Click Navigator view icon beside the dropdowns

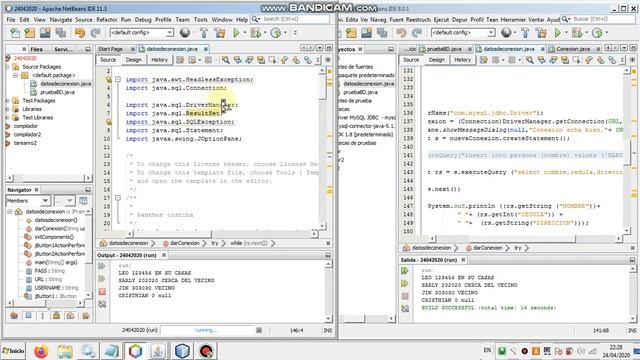pyautogui.click(x=83, y=201)
